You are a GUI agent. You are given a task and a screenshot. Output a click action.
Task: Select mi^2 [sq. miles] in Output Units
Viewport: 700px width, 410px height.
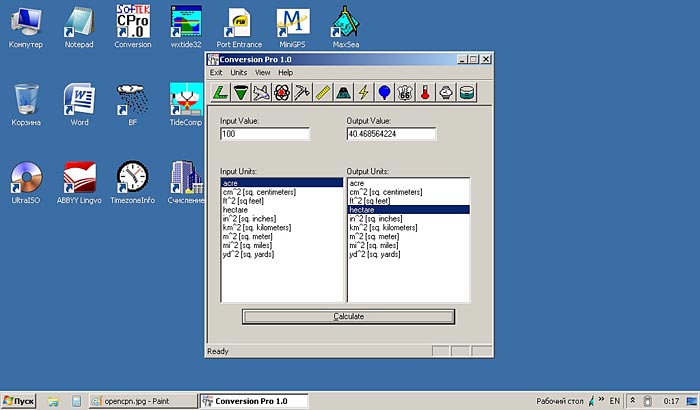pyautogui.click(x=409, y=246)
